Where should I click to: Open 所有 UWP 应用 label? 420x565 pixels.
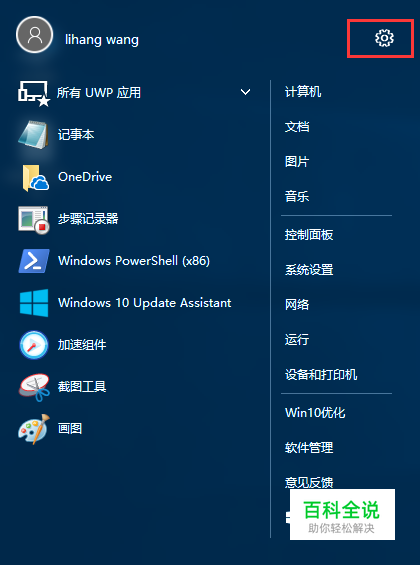(99, 93)
